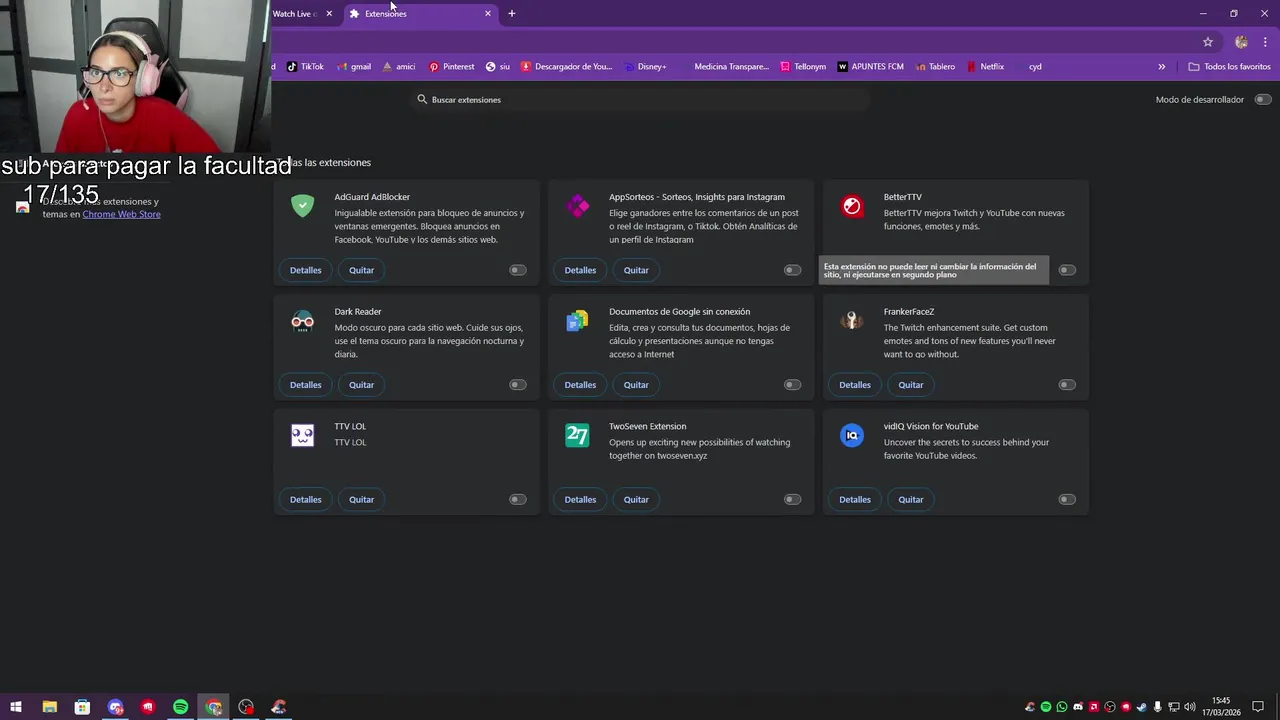Enable Documentos de Google sin conexión toggle

792,385
